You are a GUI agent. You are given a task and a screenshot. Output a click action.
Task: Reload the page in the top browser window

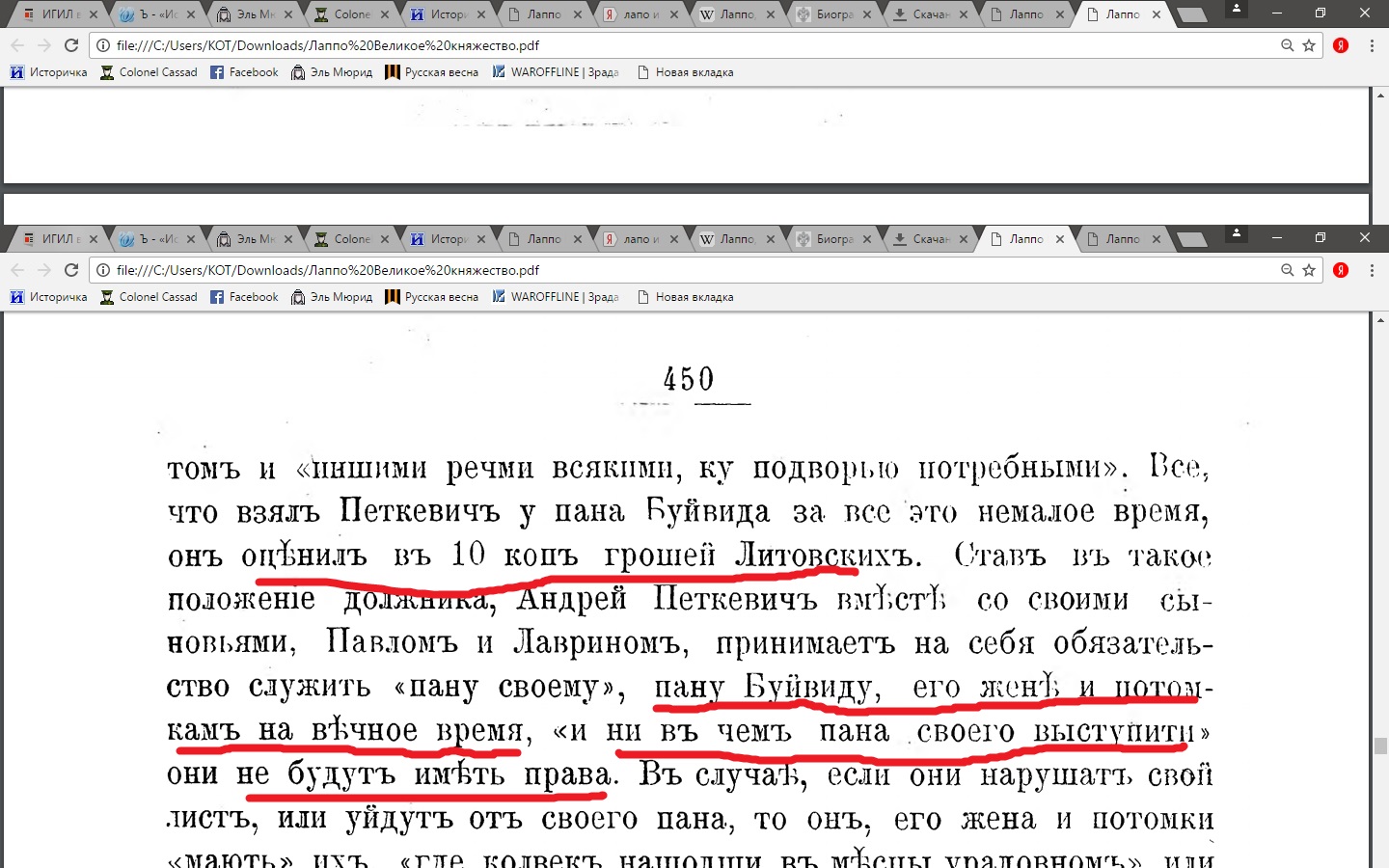(x=71, y=45)
